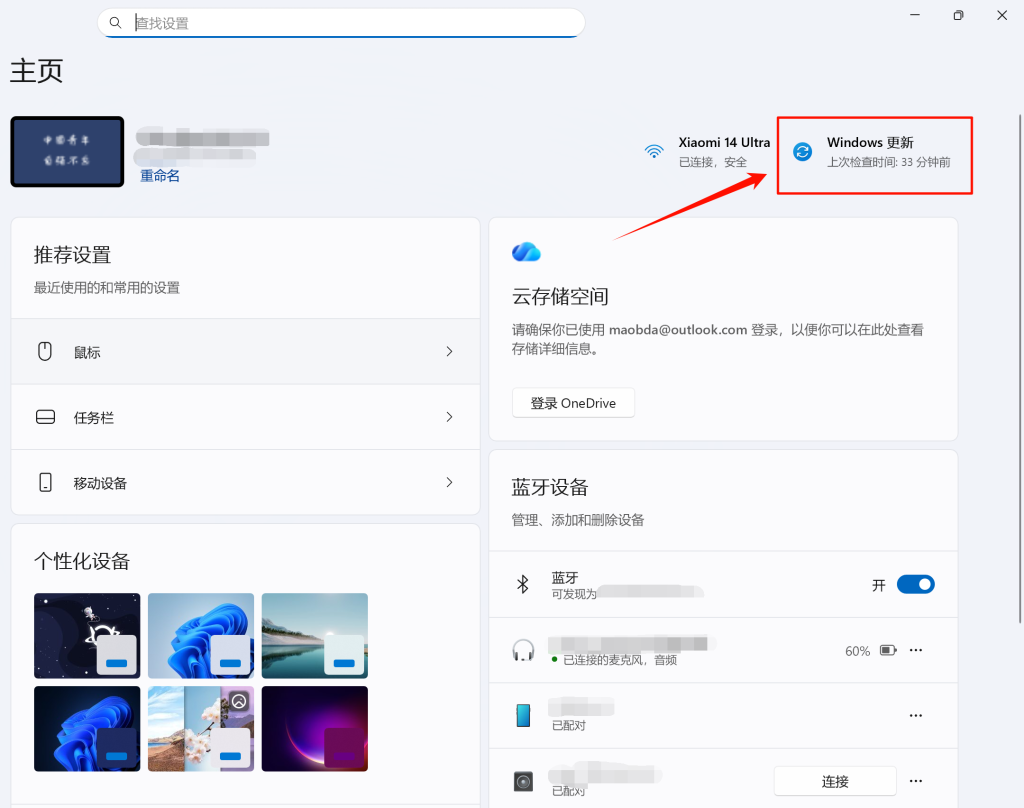Check the battery icon next to 60%

pyautogui.click(x=886, y=649)
